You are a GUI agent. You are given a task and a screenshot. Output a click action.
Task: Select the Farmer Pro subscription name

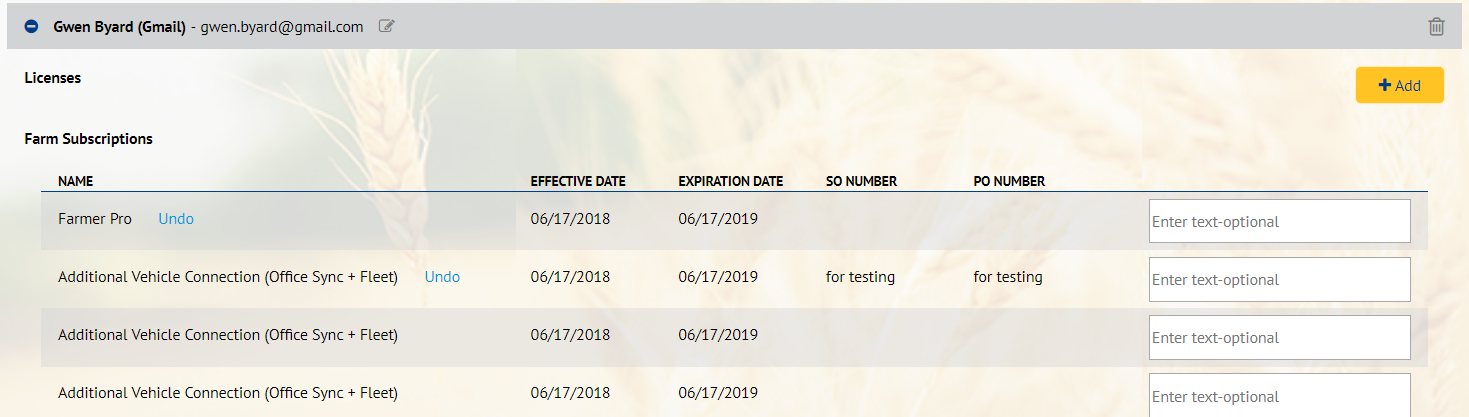[x=95, y=219]
